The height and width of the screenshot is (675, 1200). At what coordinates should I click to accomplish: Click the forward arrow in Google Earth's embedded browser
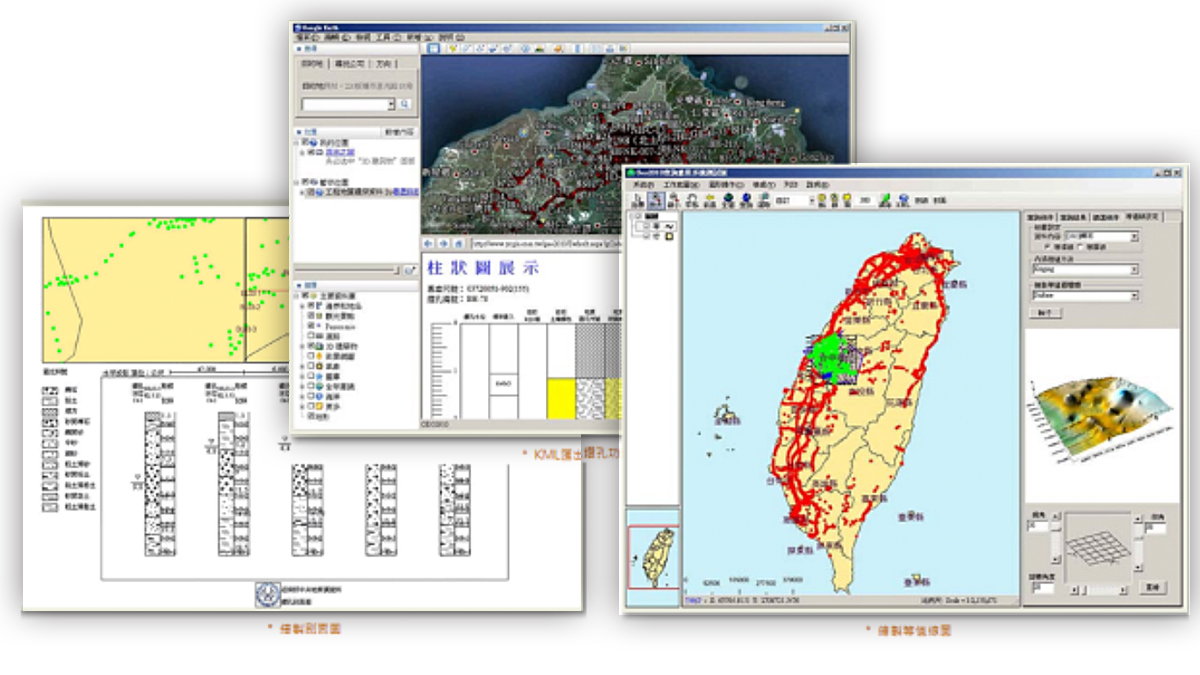pos(443,243)
